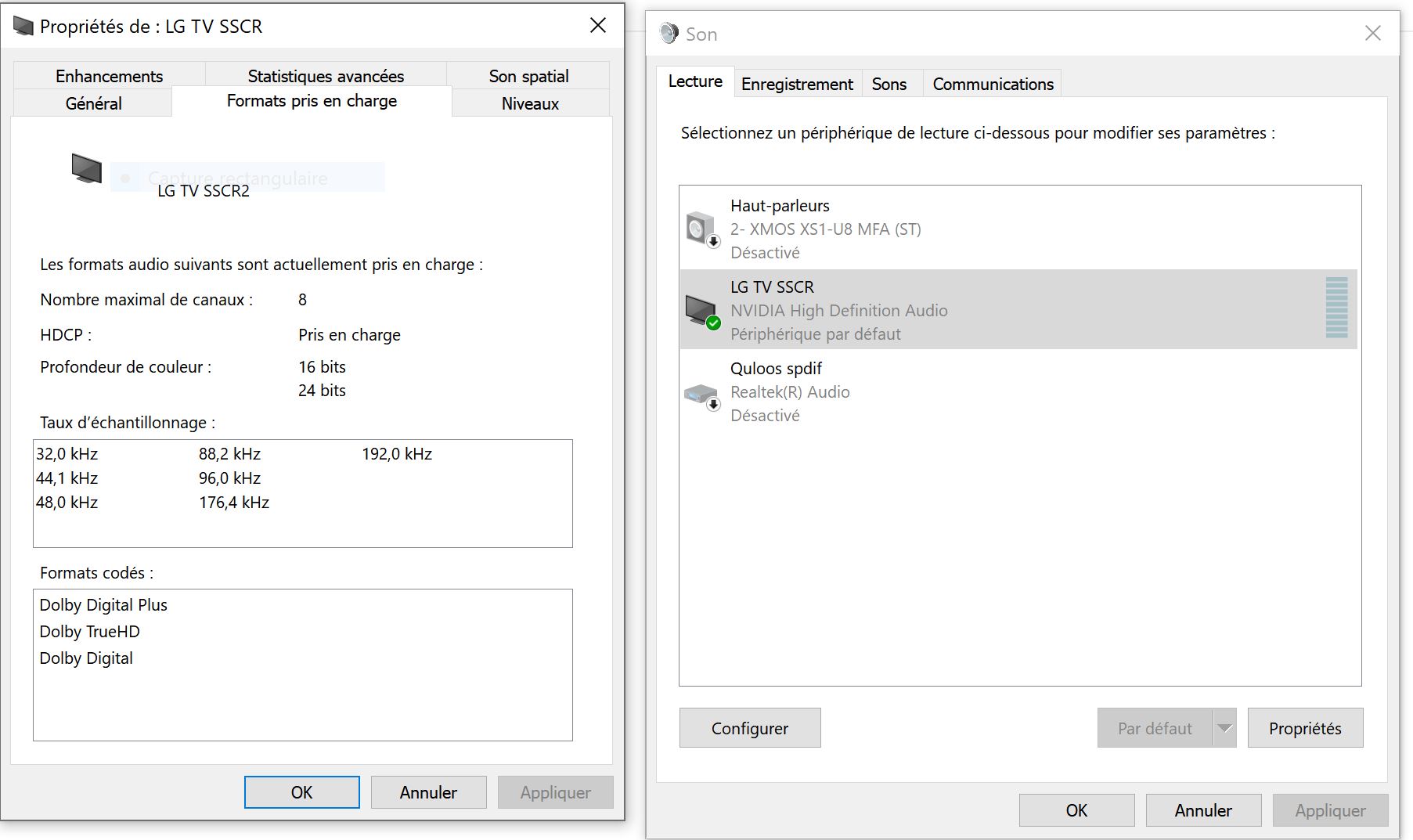Viewport: 1413px width, 840px height.
Task: Open the Sons tab
Action: tap(889, 84)
